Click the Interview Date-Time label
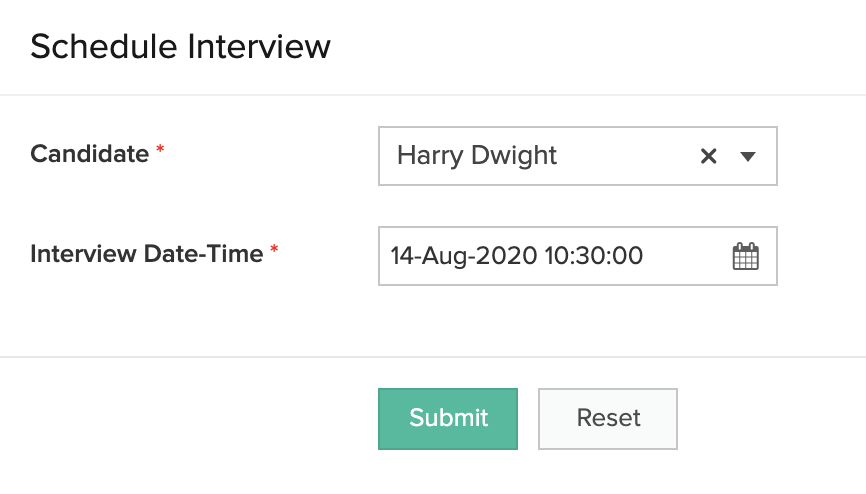Screen dimensions: 866x494 click(x=146, y=254)
